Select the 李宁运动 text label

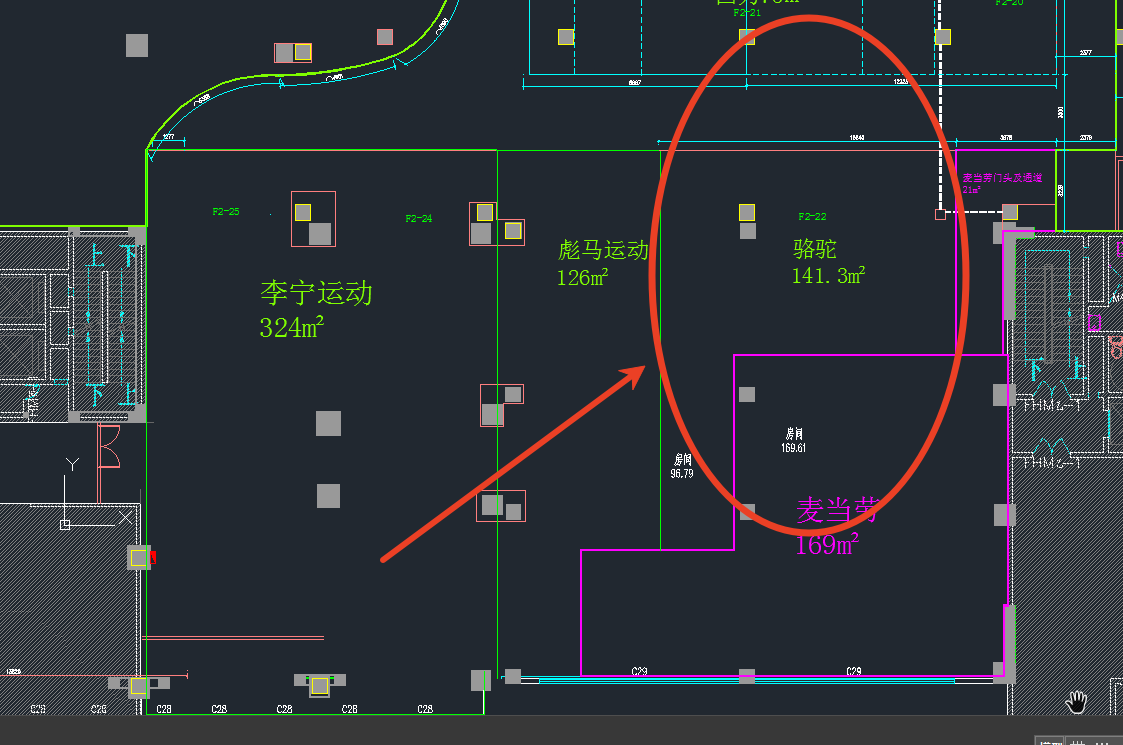coord(316,293)
